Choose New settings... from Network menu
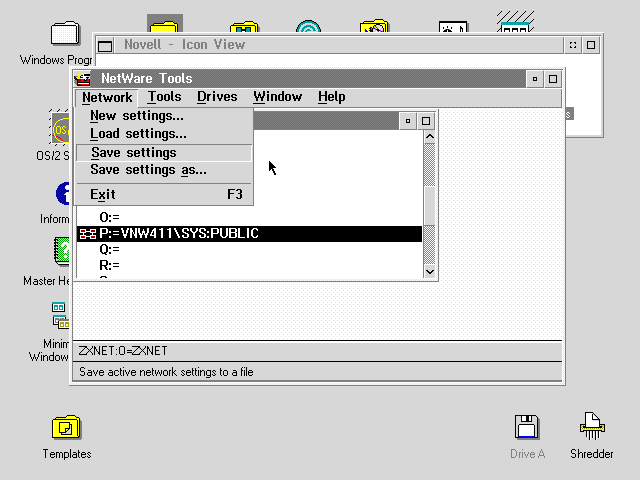Screen dimensions: 640x480 coord(164,116)
